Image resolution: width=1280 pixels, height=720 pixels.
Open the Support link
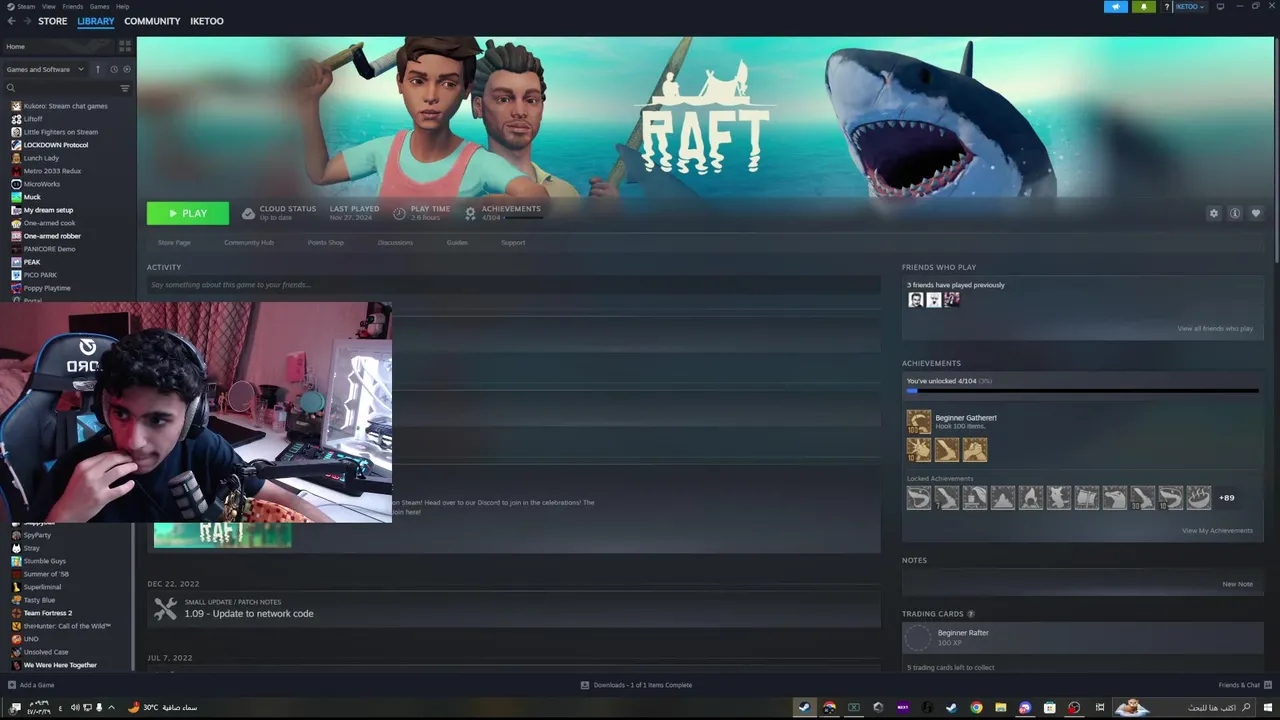point(513,242)
